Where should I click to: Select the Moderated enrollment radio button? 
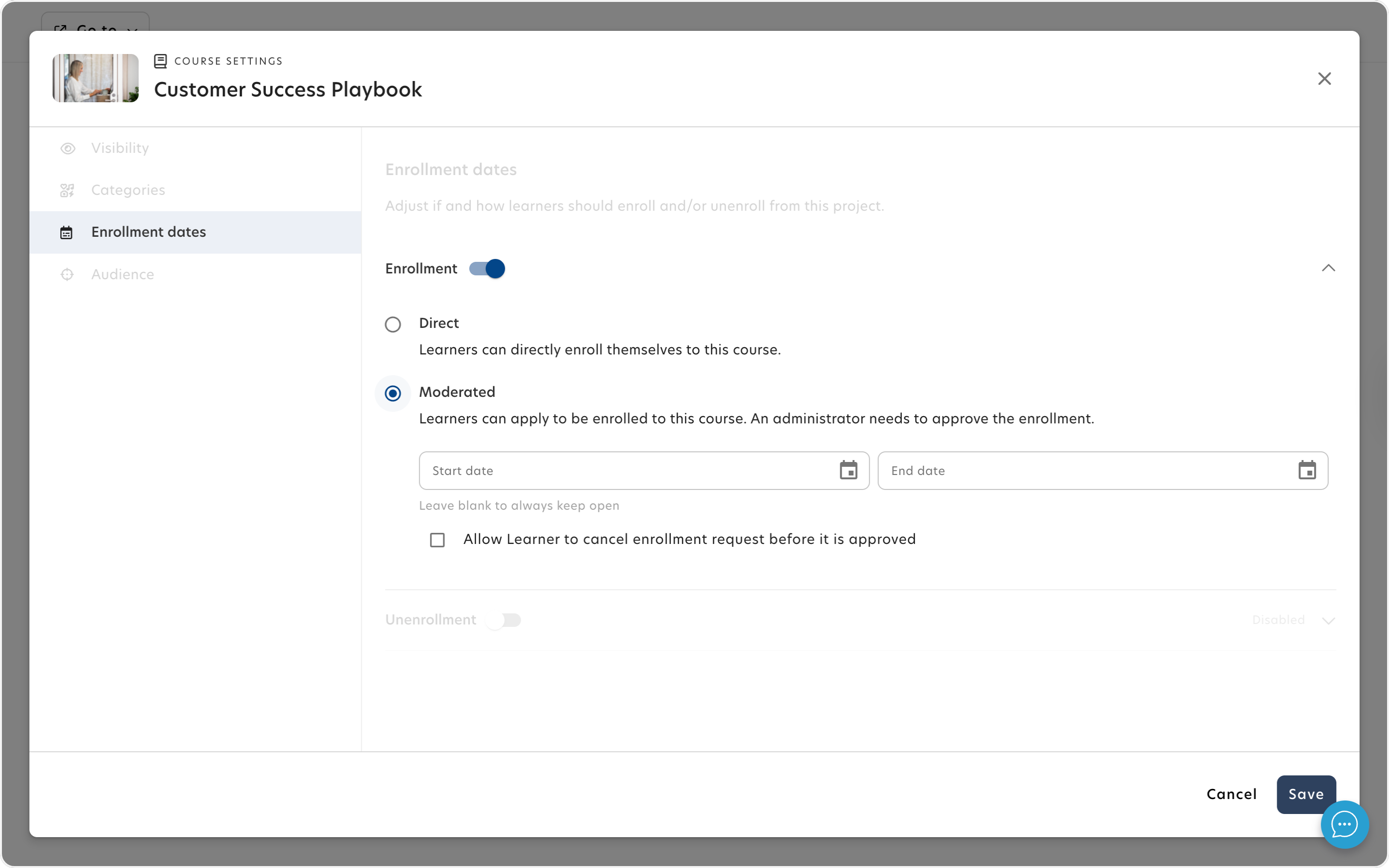pos(393,393)
